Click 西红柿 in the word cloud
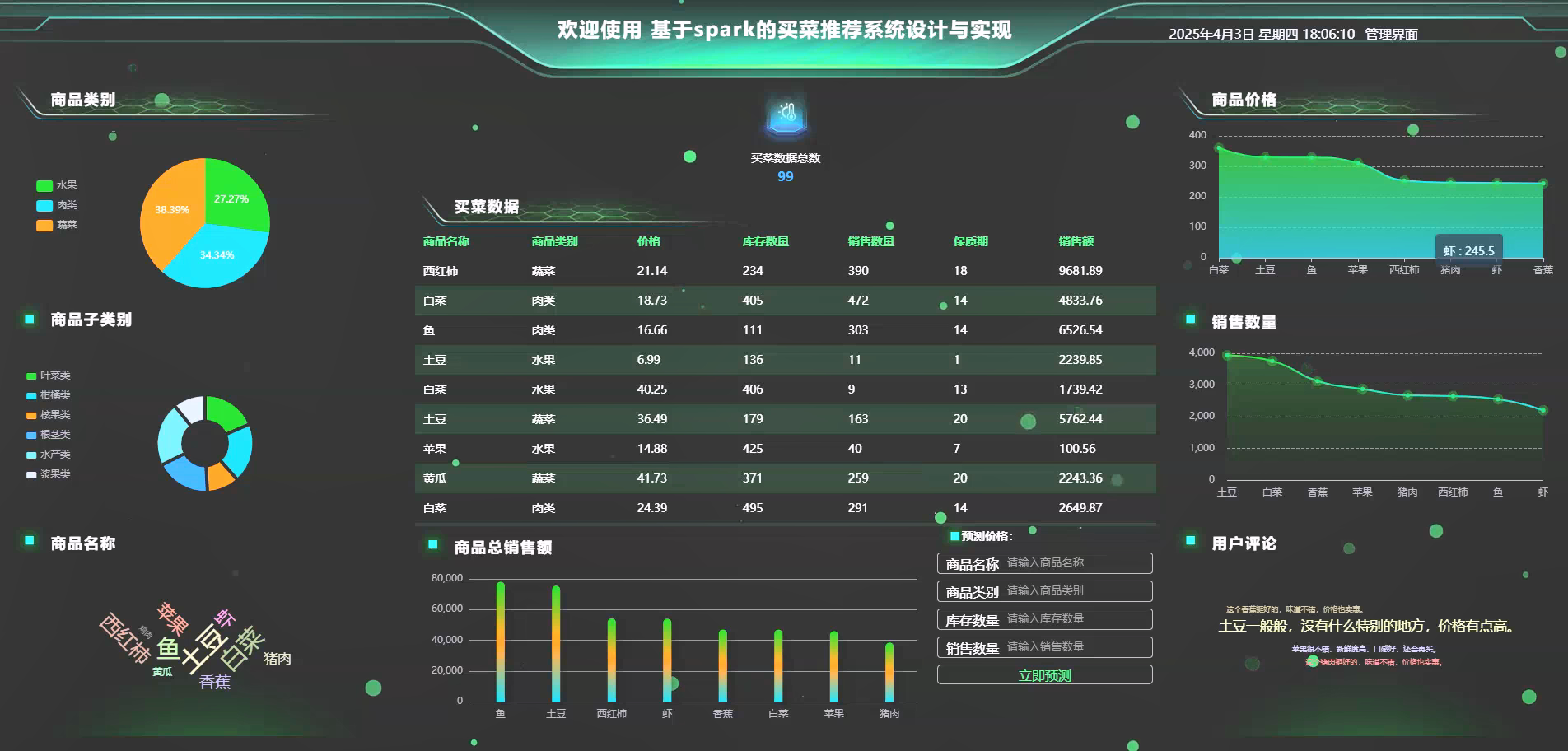This screenshot has width=1568, height=751. pos(125,639)
